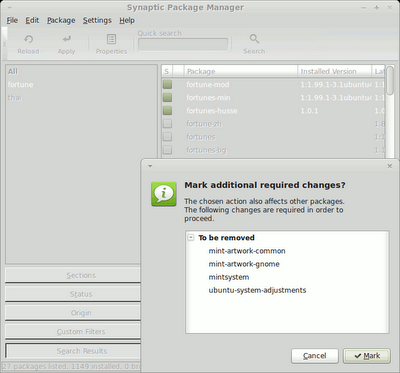Screen dimensions: 400x373
Task: Open the Help menu
Action: (127, 20)
